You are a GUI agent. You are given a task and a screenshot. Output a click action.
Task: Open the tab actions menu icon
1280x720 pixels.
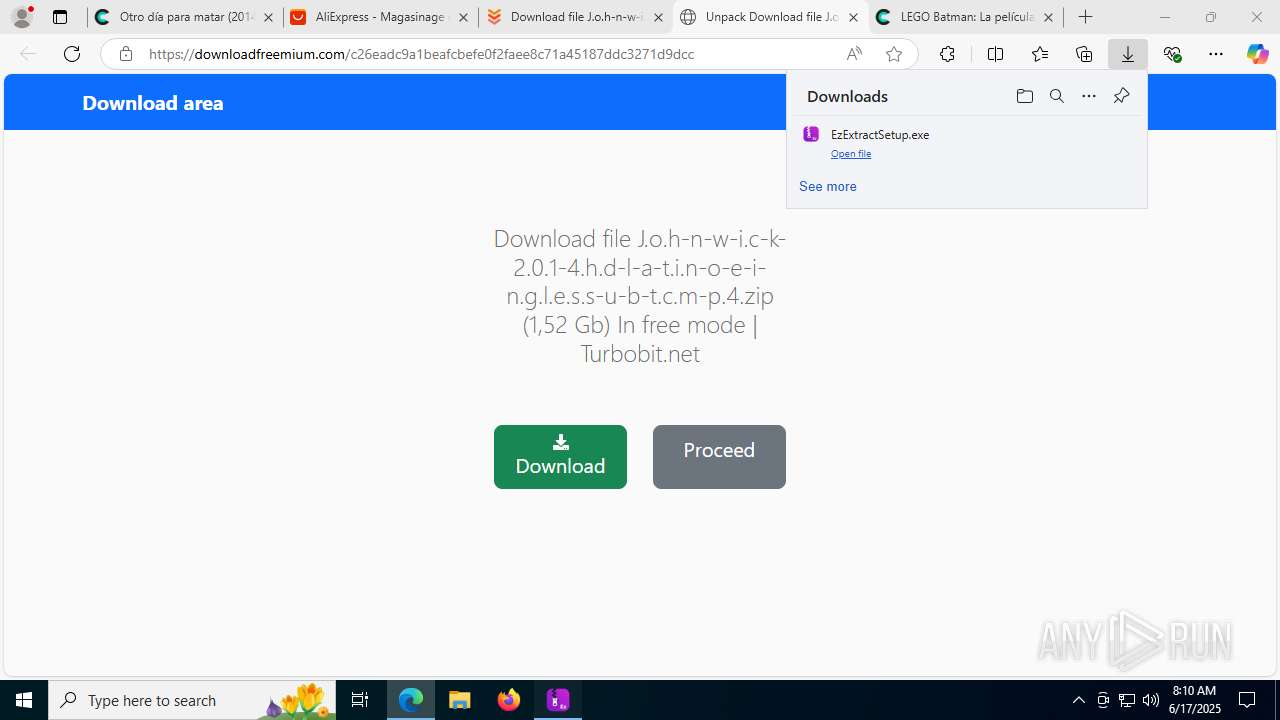[x=60, y=17]
